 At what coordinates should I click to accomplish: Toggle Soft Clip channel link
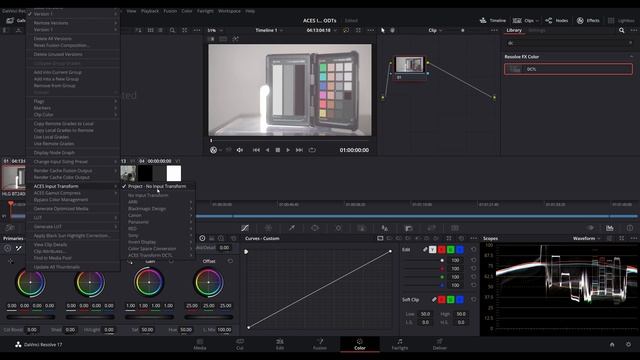pos(433,300)
